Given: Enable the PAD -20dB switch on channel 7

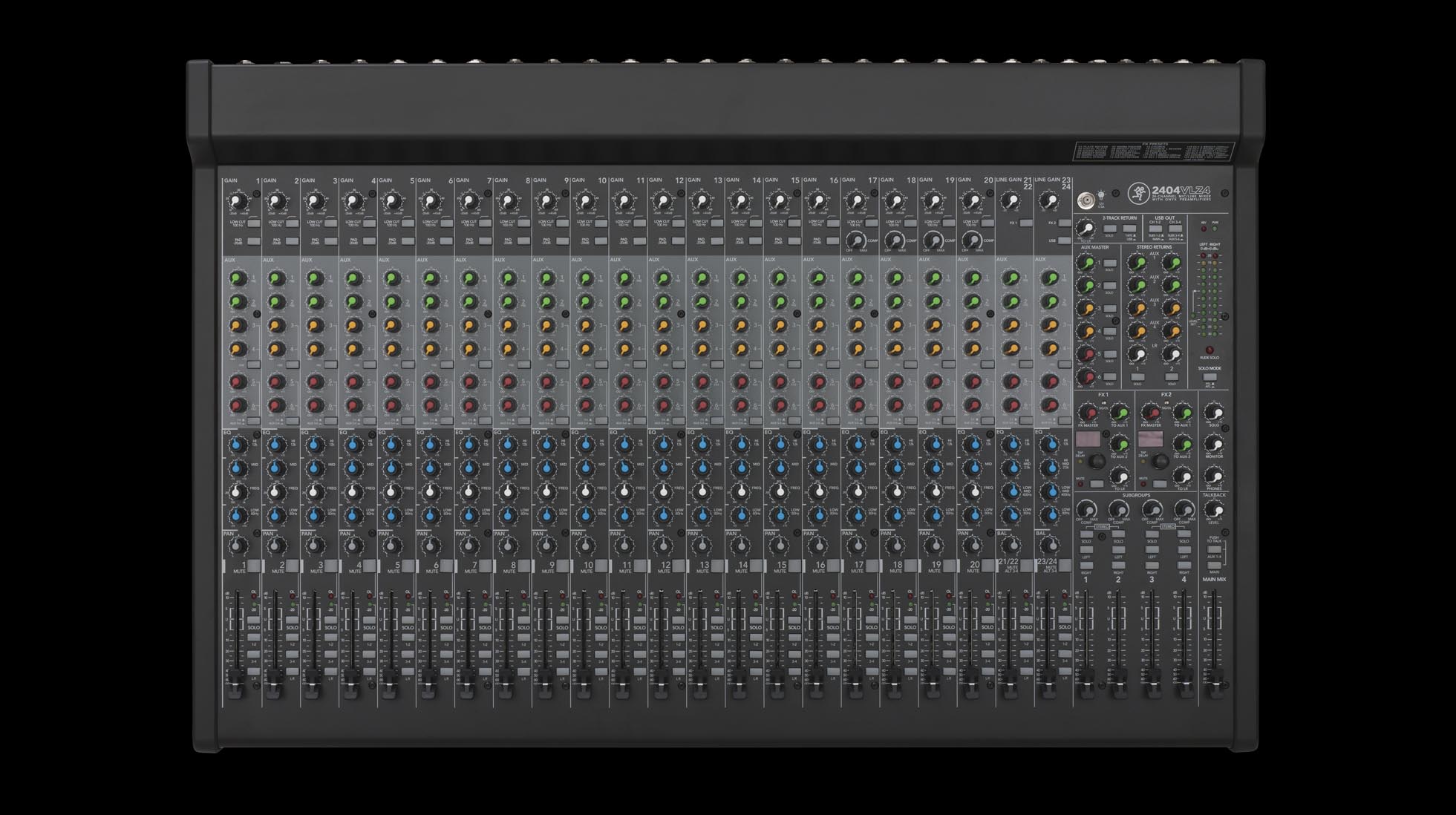Looking at the screenshot, I should 484,241.
